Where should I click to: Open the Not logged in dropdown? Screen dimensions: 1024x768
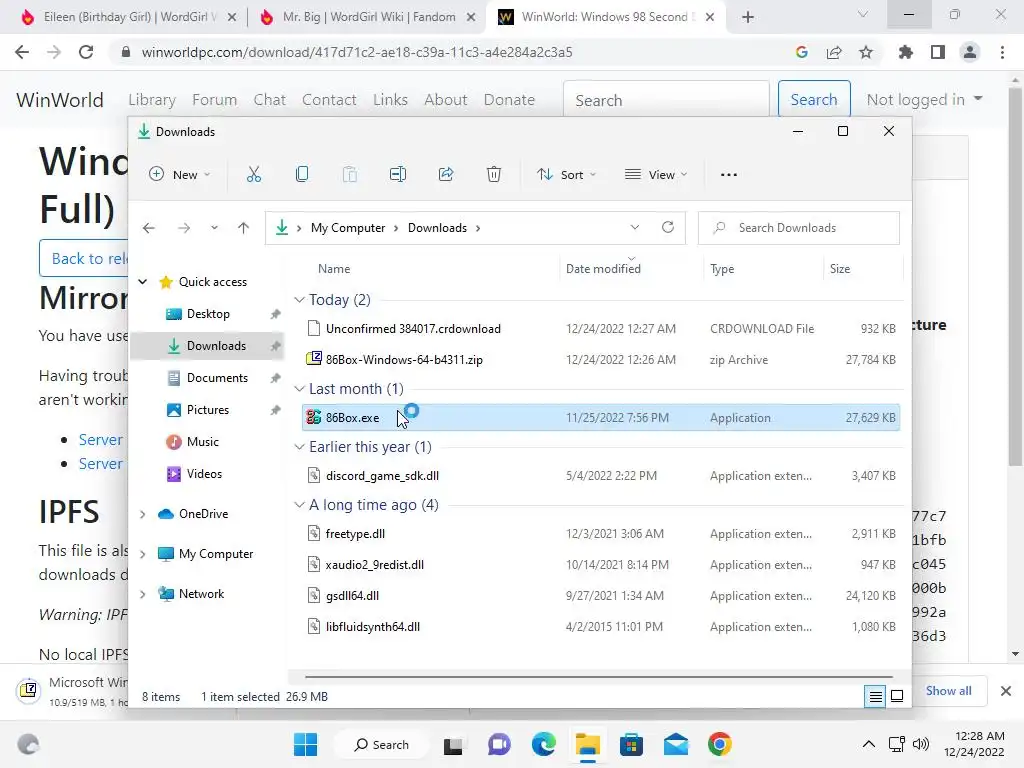[924, 99]
